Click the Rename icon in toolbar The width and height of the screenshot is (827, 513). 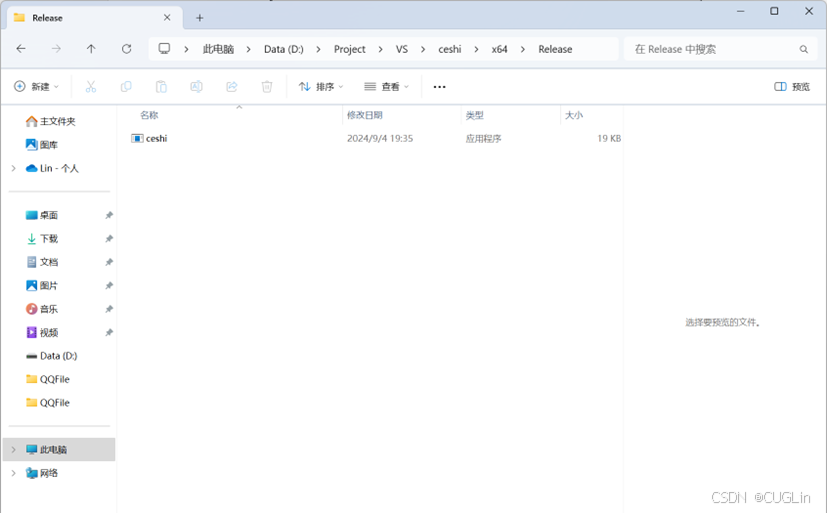[196, 86]
